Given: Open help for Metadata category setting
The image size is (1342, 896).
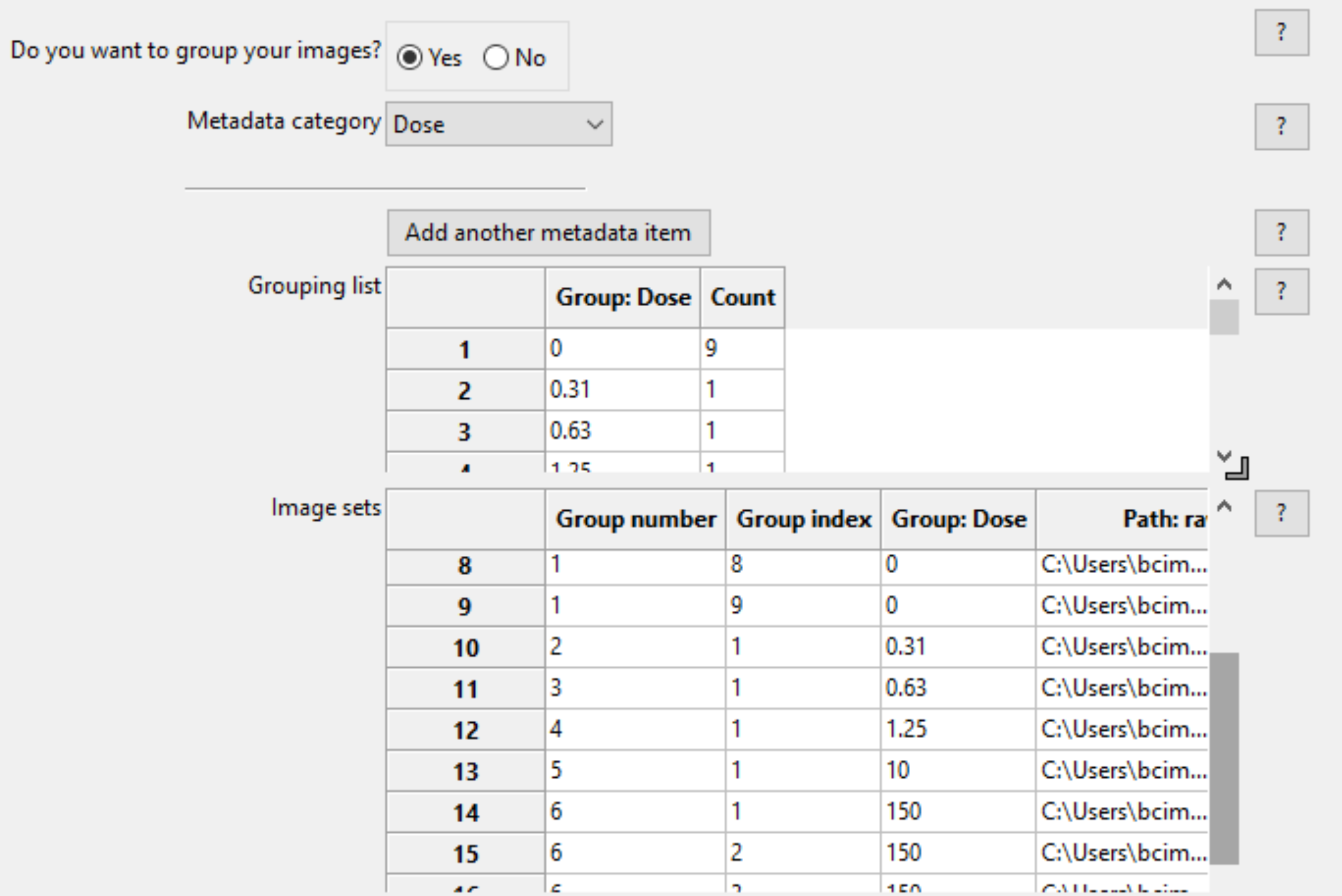Looking at the screenshot, I should point(1281,127).
